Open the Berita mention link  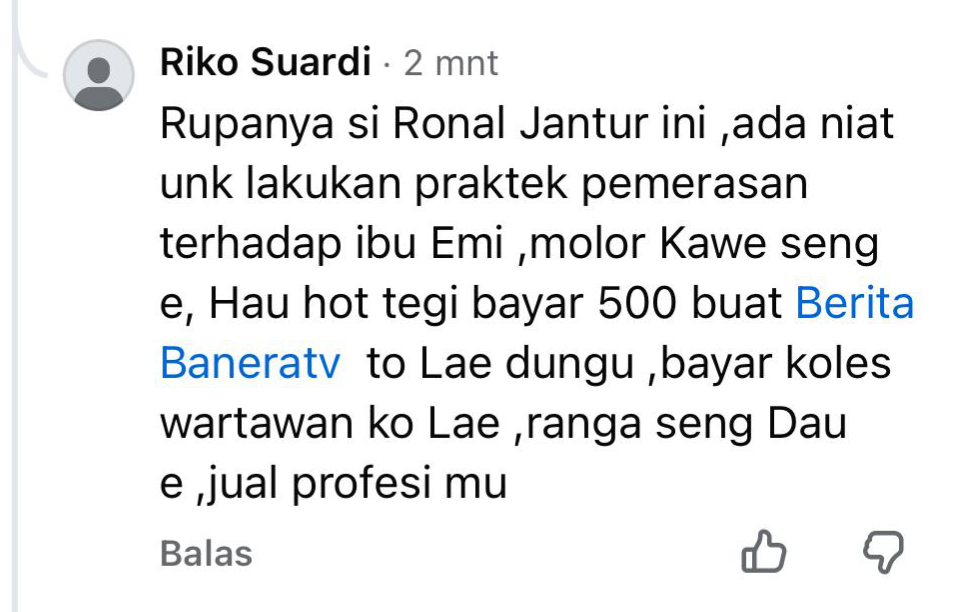855,303
